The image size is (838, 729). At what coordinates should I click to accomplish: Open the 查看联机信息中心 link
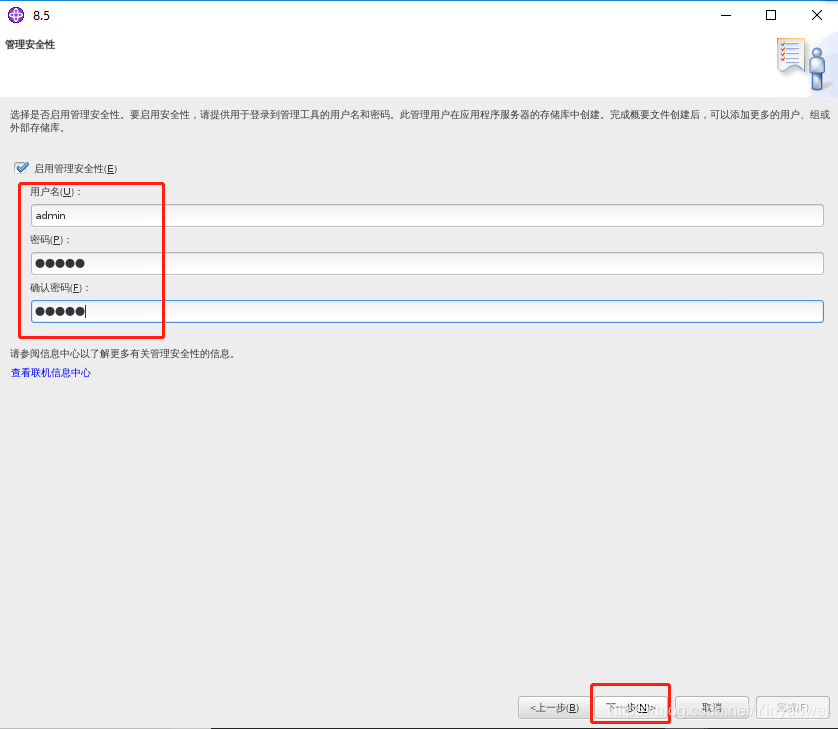[x=51, y=373]
